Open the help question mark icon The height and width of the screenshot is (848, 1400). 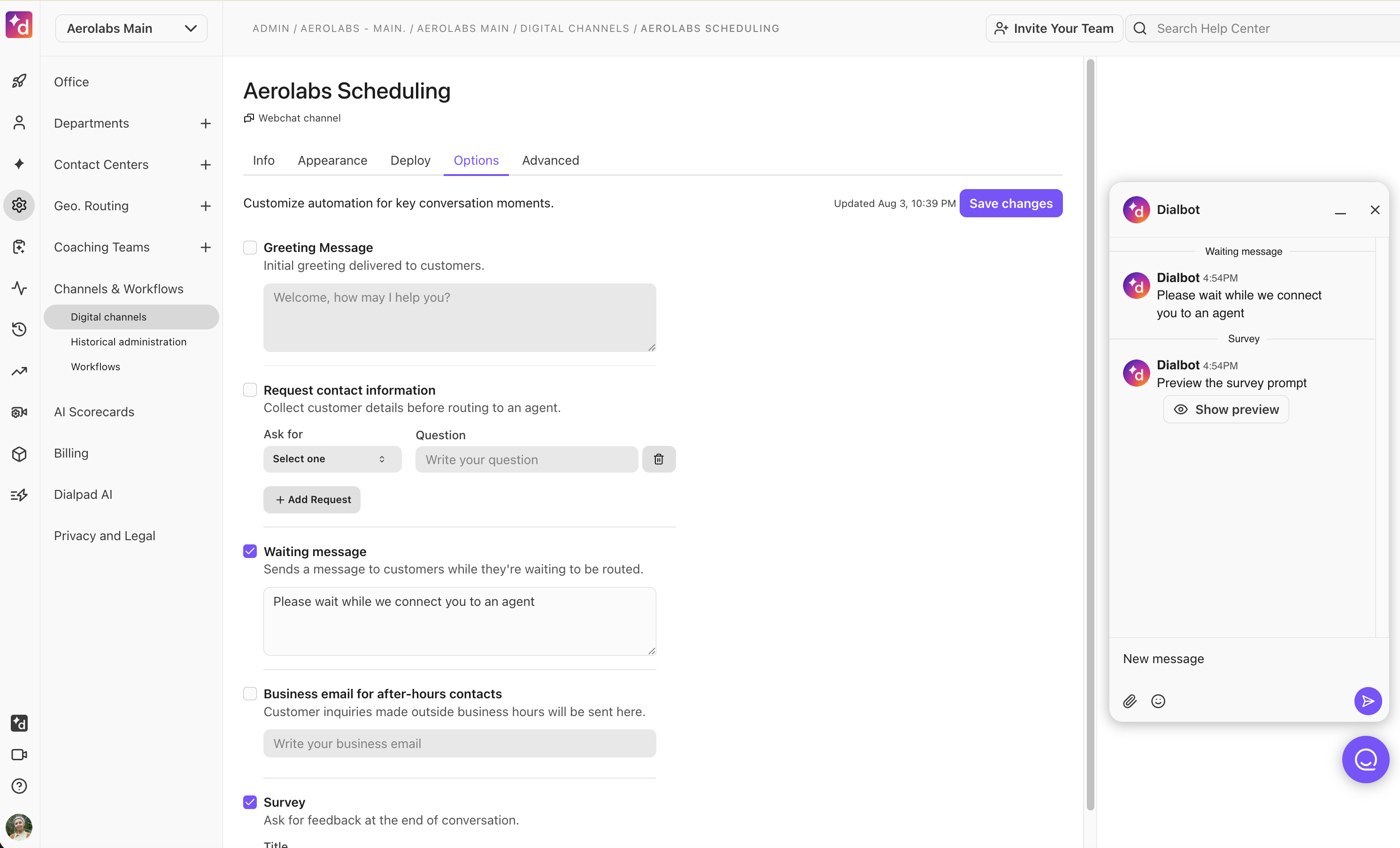point(19,786)
